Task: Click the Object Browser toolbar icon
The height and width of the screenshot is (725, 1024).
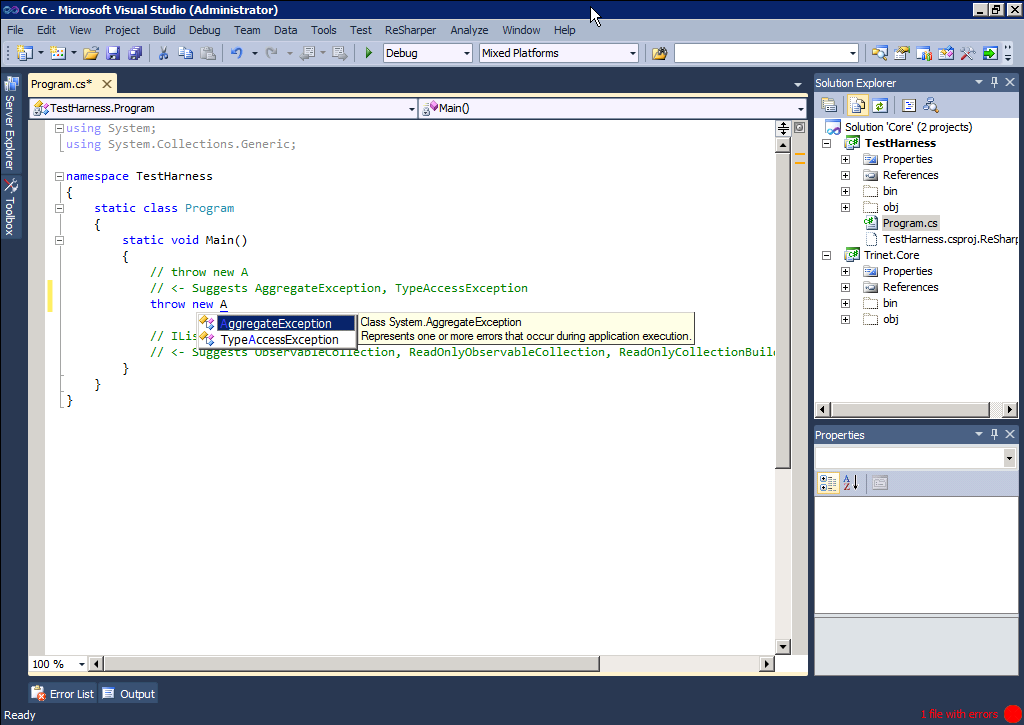Action: point(946,53)
